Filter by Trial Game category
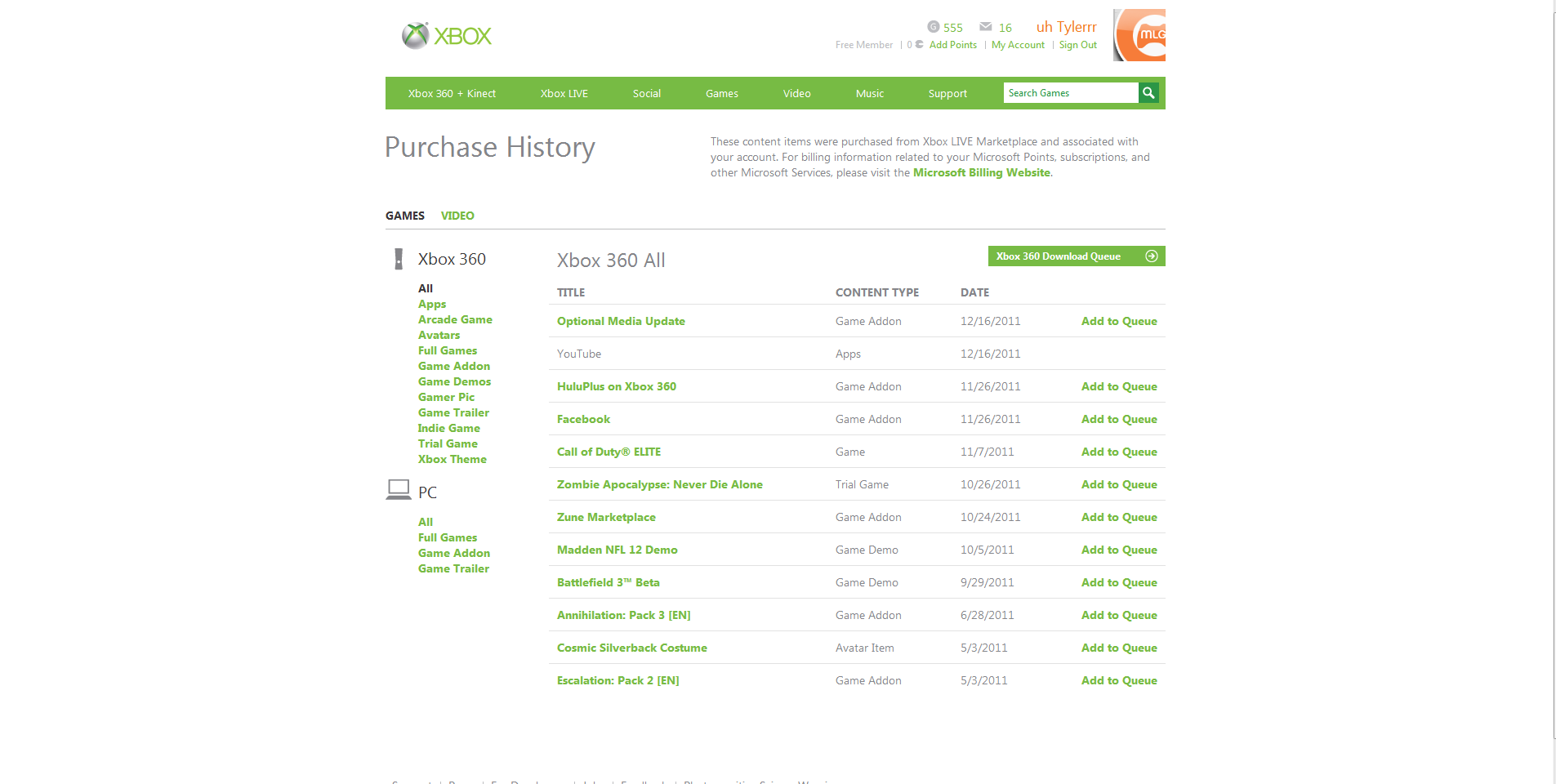Viewport: 1556px width, 784px height. tap(448, 443)
